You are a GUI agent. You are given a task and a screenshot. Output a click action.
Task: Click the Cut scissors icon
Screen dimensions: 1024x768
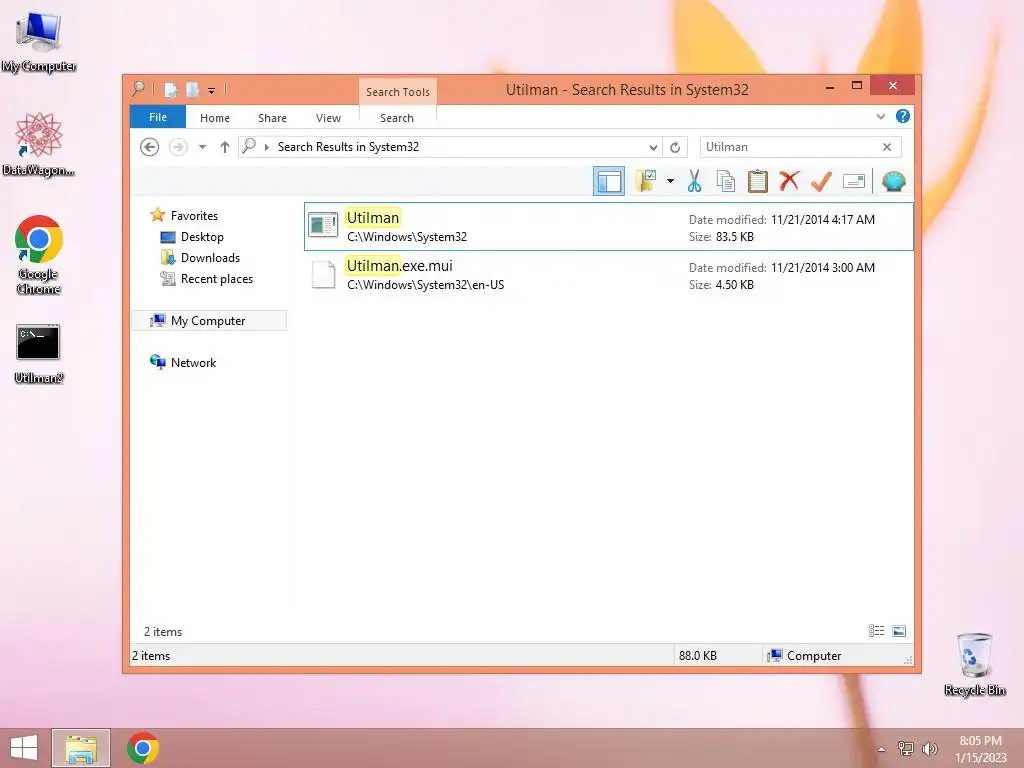tap(694, 181)
